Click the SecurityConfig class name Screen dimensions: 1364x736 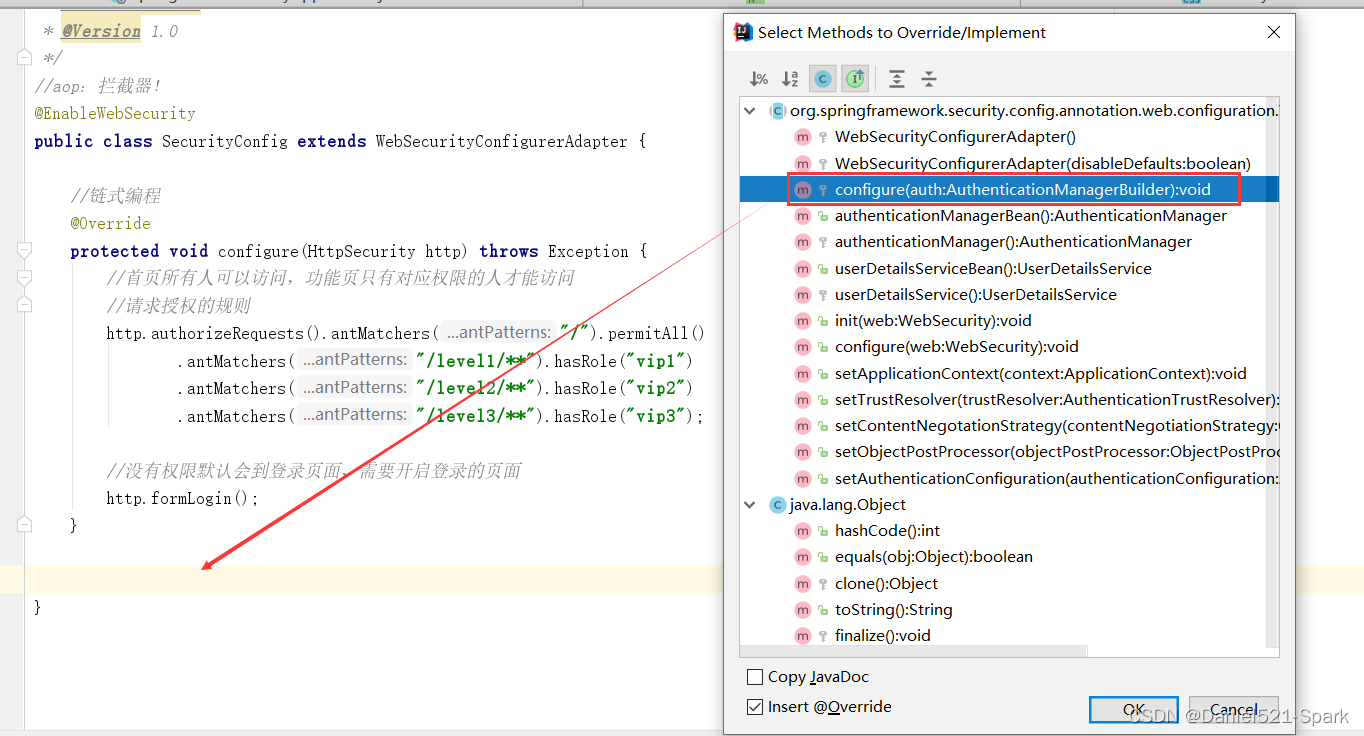(224, 142)
